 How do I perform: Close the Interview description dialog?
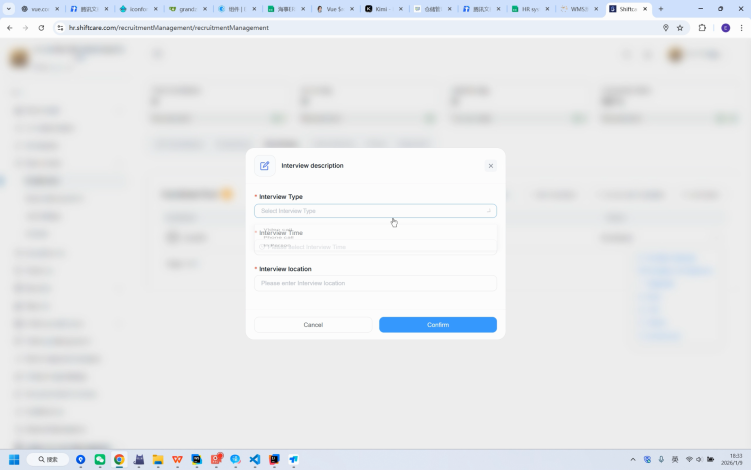click(490, 166)
